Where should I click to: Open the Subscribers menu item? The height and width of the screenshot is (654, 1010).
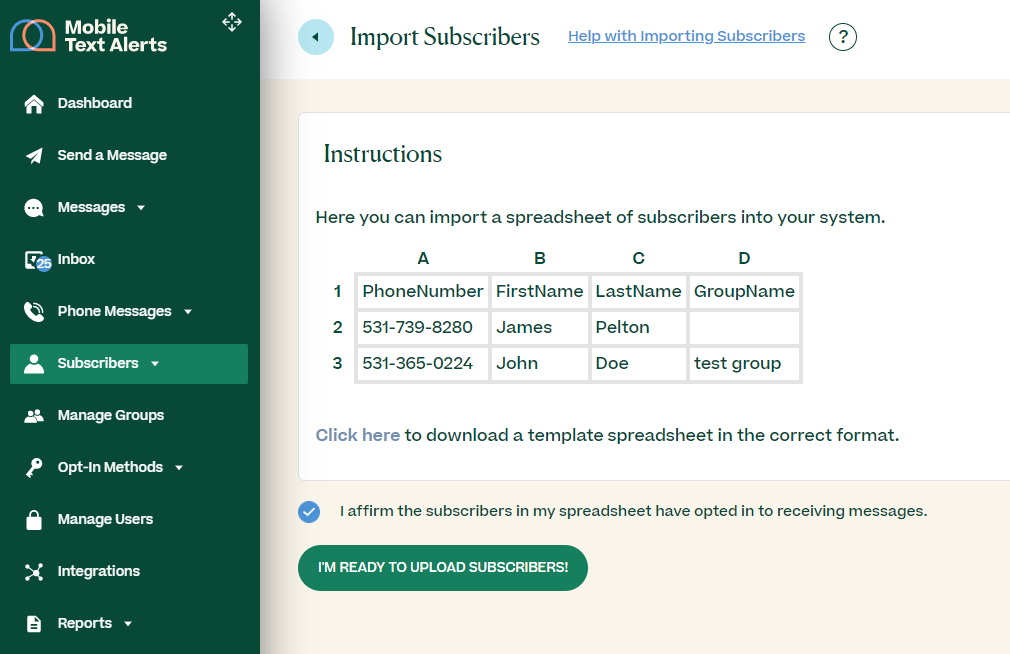98,364
